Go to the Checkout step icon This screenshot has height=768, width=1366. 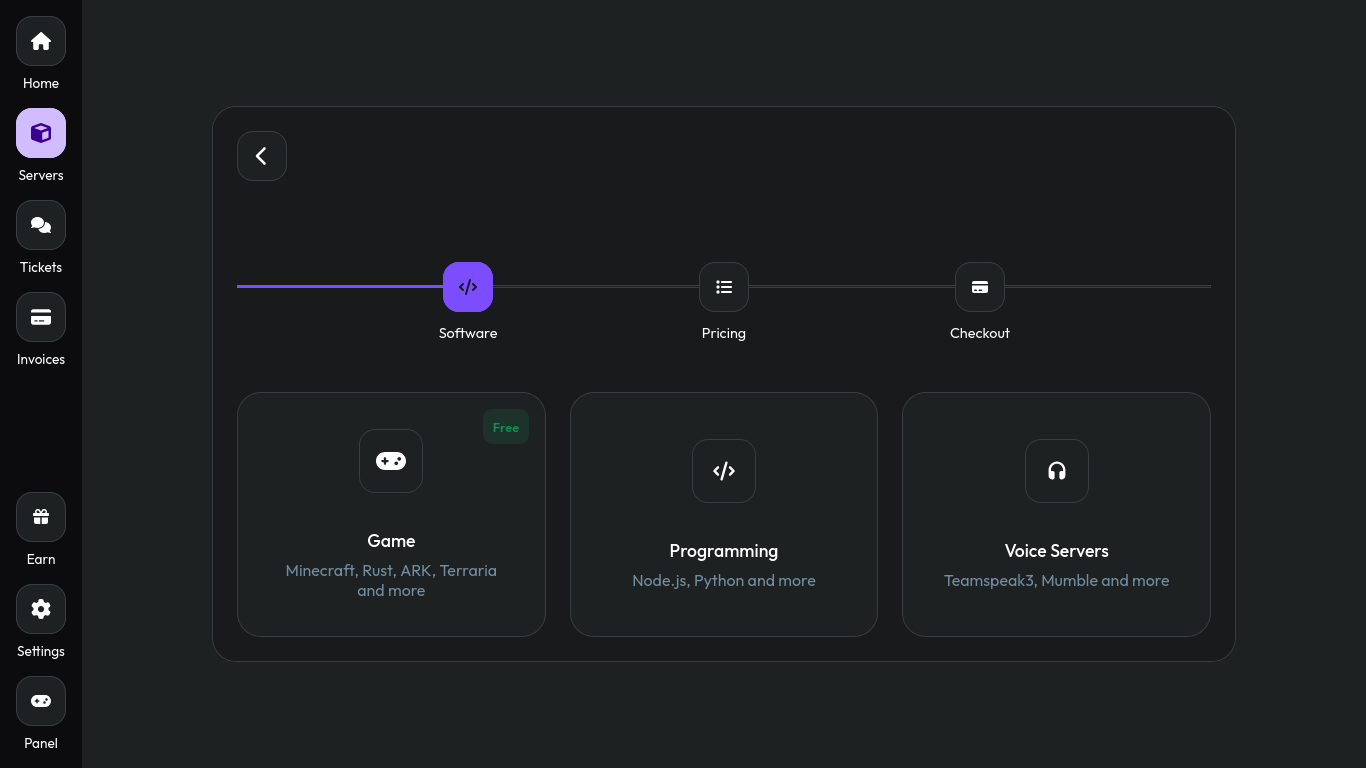pos(980,287)
